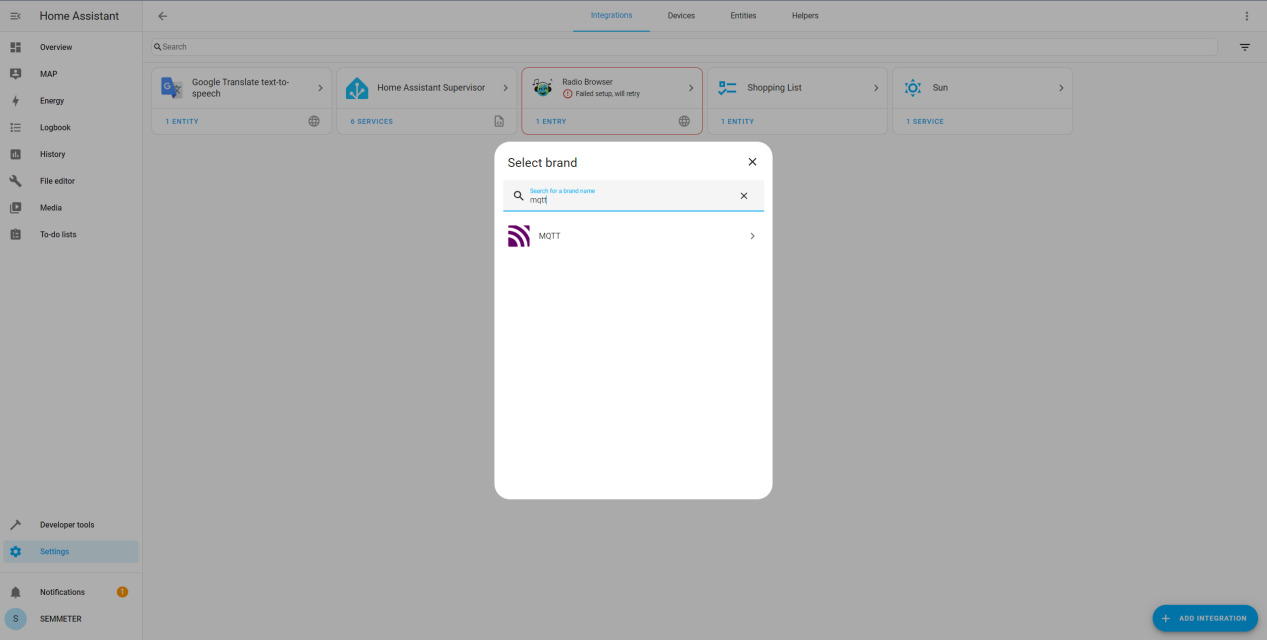Expand Sun integration card chevron
Viewport: 1267px width, 640px height.
pos(1061,88)
